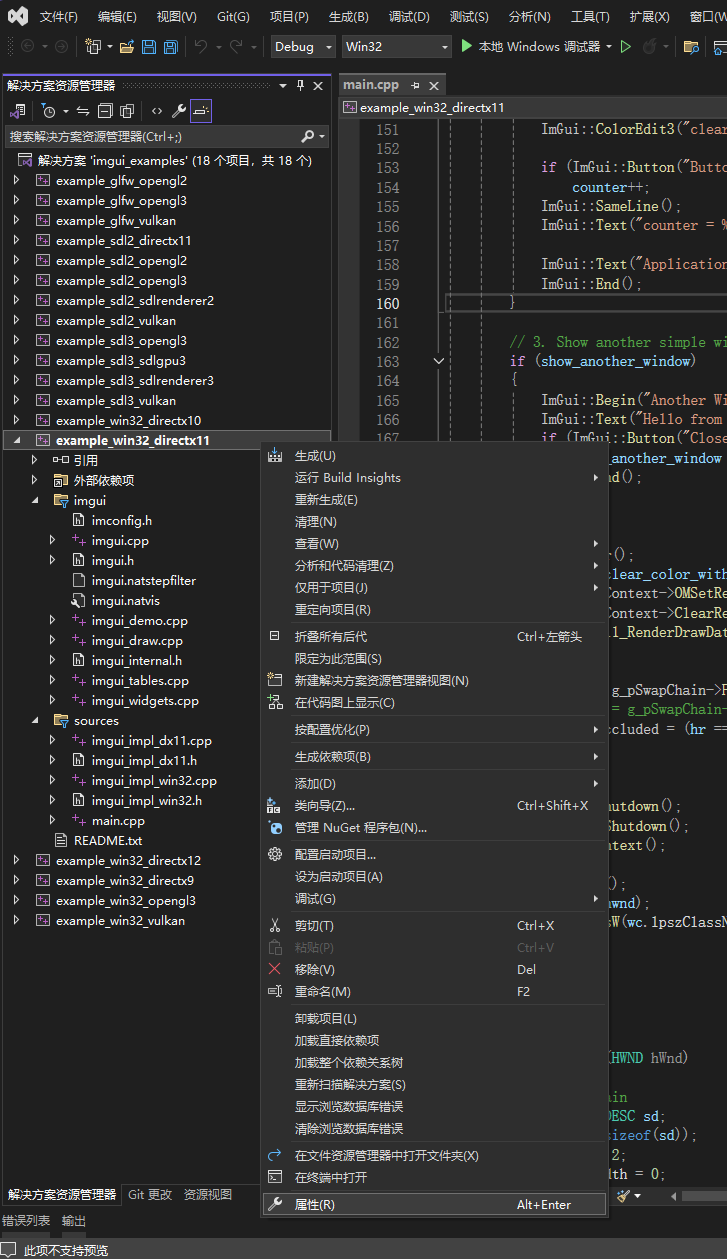Image resolution: width=727 pixels, height=1259 pixels.
Task: Click the code map icon beside 在代码图上显示
Action: pos(275,703)
